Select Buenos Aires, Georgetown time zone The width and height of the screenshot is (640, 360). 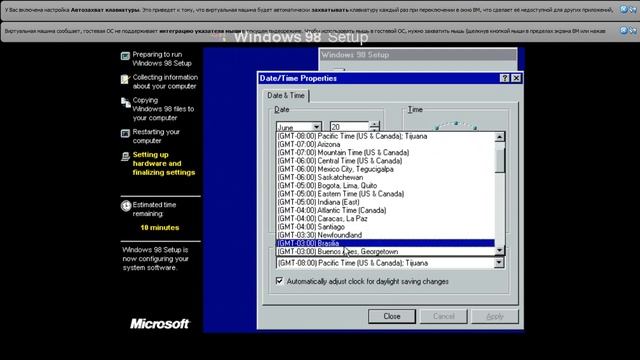pos(385,251)
